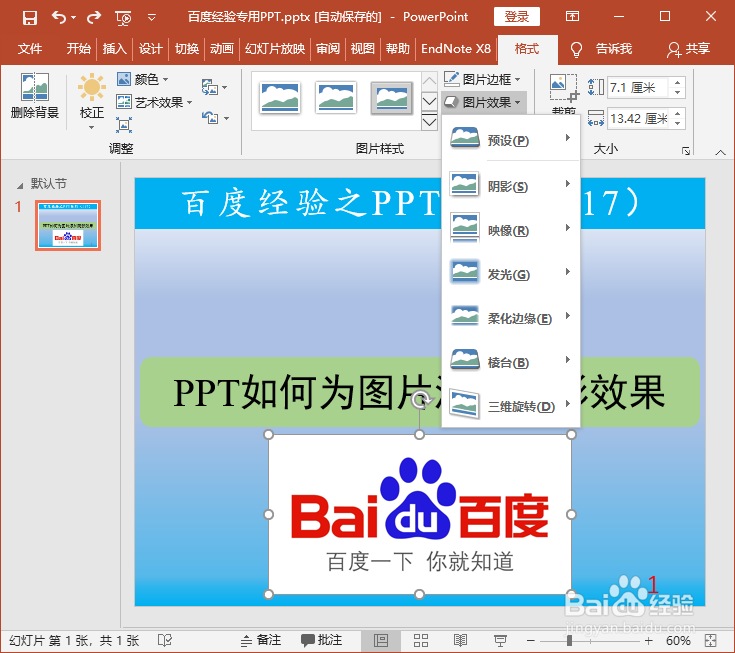This screenshot has width=735, height=653.
Task: Click the zoom slider handle
Action: click(x=569, y=640)
